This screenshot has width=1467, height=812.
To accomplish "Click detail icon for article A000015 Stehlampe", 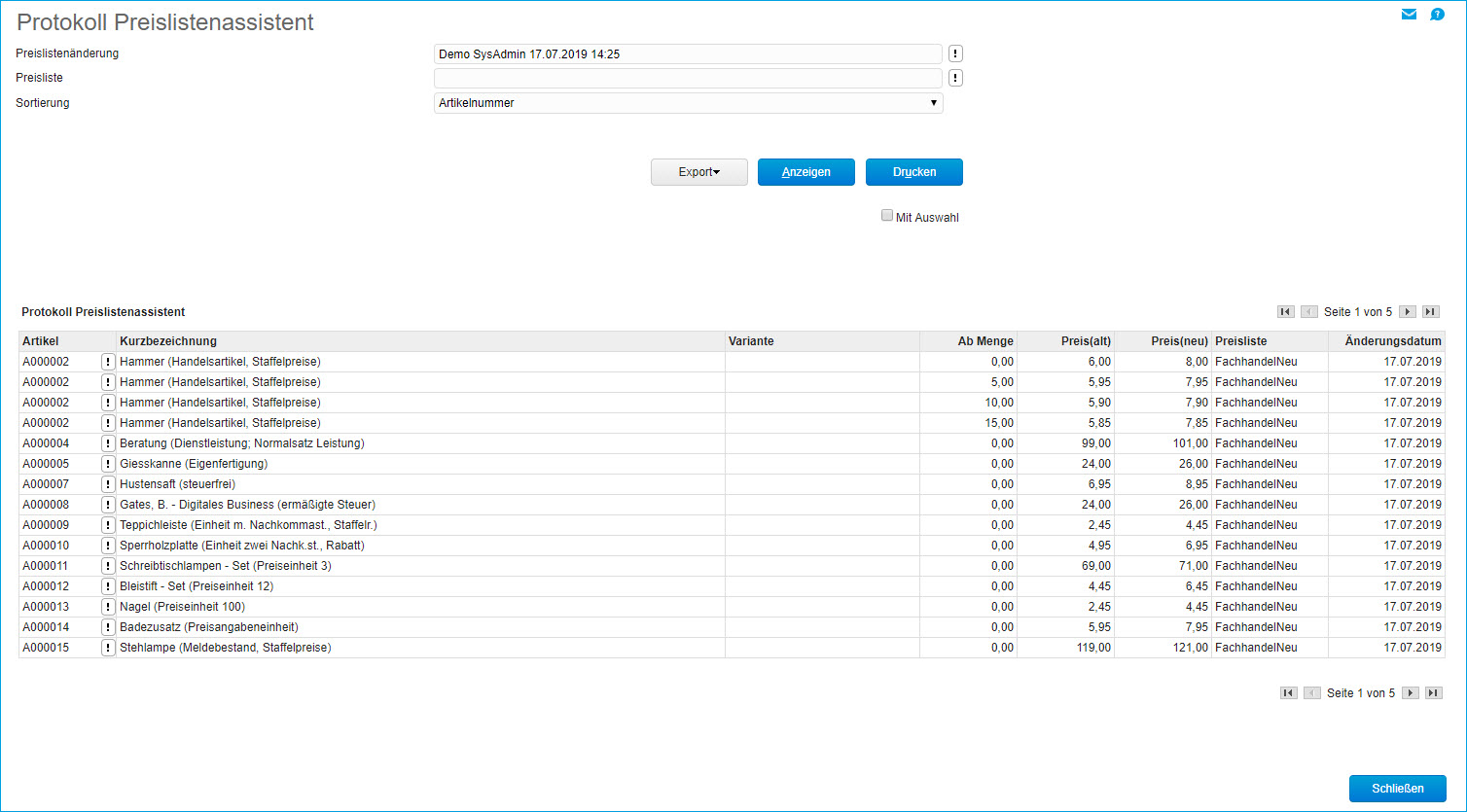I will click(x=108, y=648).
